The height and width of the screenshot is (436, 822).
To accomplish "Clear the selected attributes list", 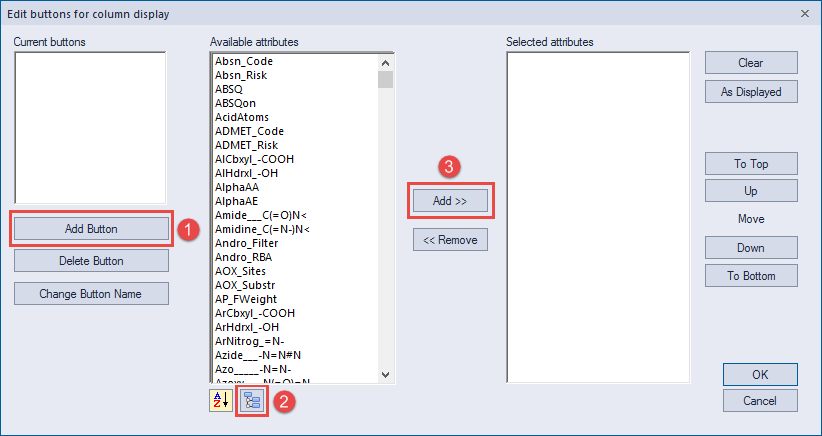I will pos(751,63).
